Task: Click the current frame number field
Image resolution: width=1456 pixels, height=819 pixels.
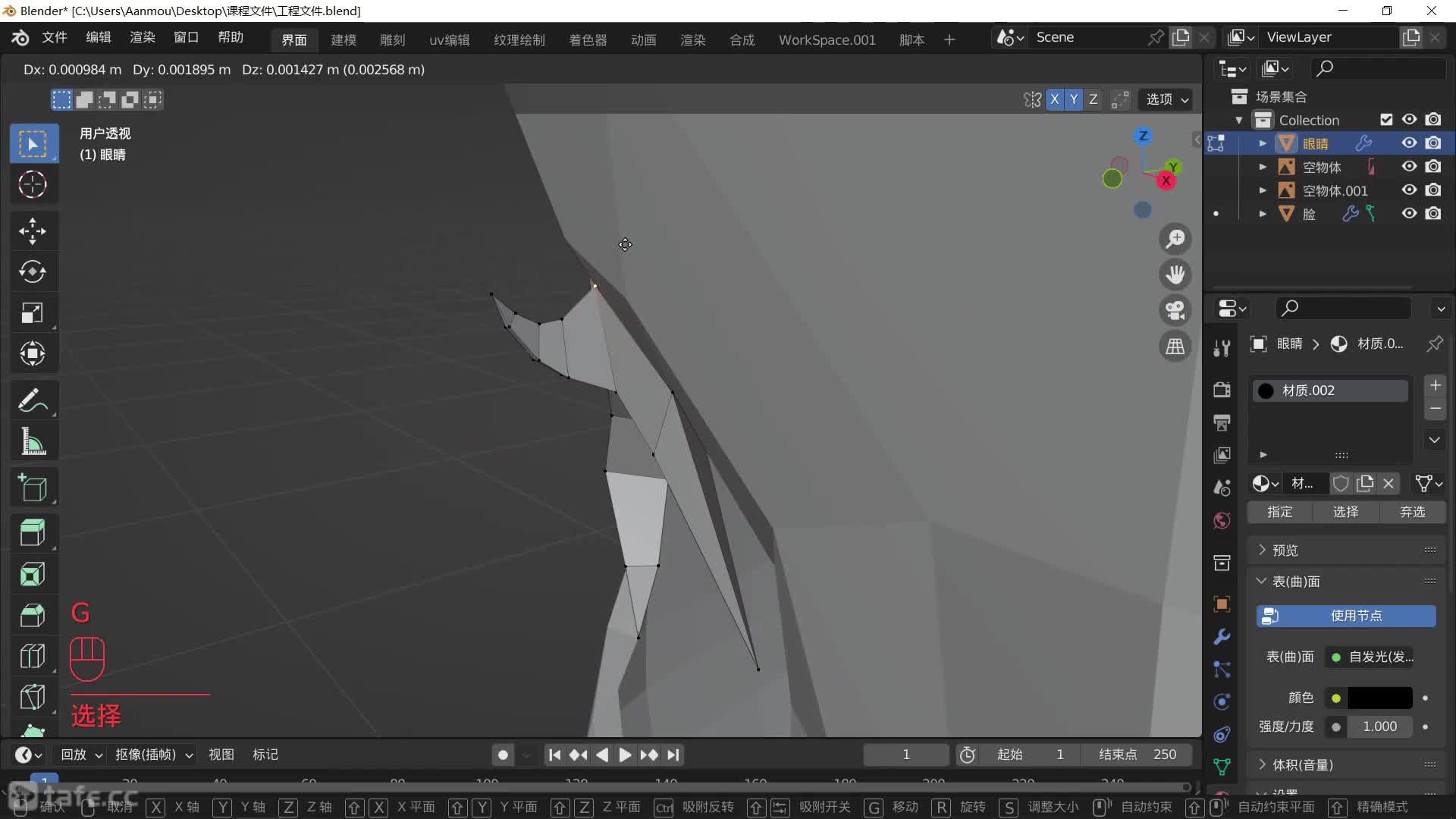Action: click(x=905, y=755)
